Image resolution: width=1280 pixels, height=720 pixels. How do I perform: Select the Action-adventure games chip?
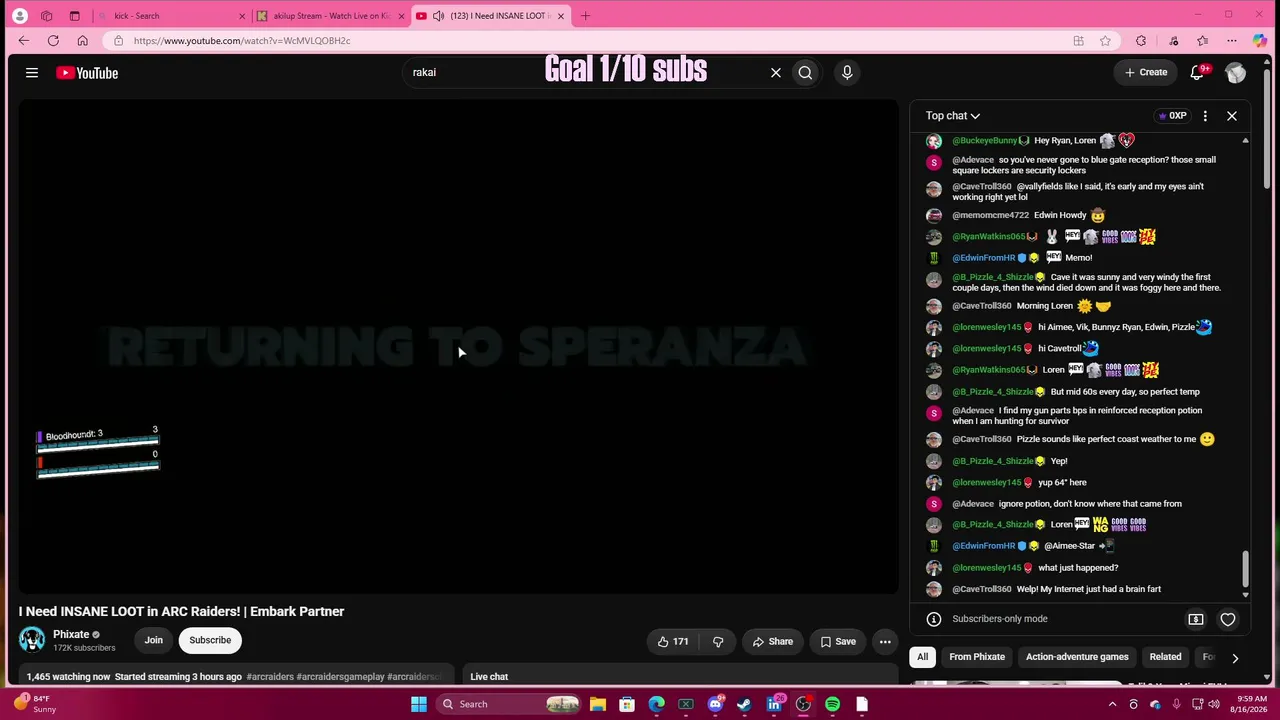(1077, 657)
